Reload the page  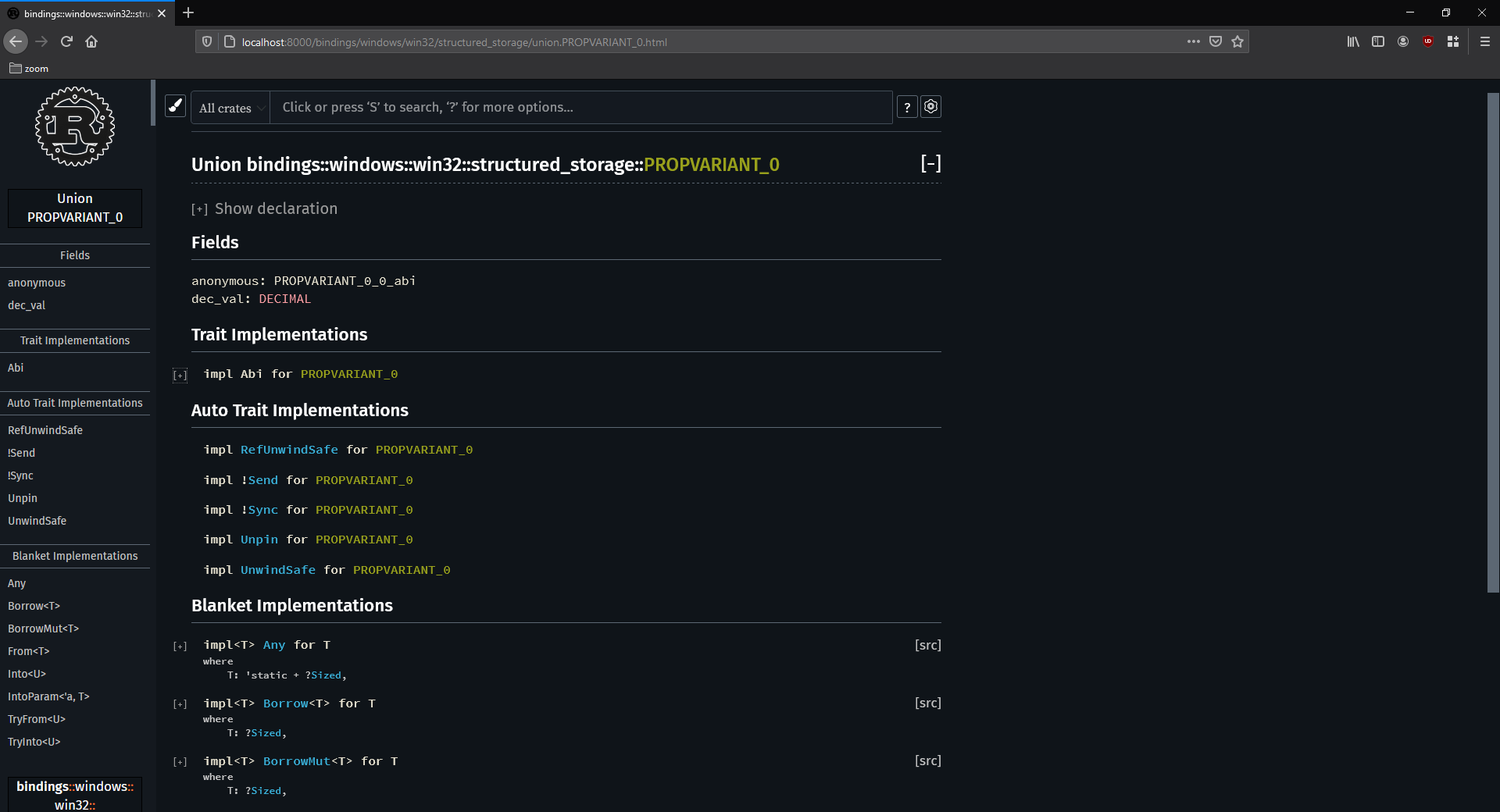coord(66,41)
